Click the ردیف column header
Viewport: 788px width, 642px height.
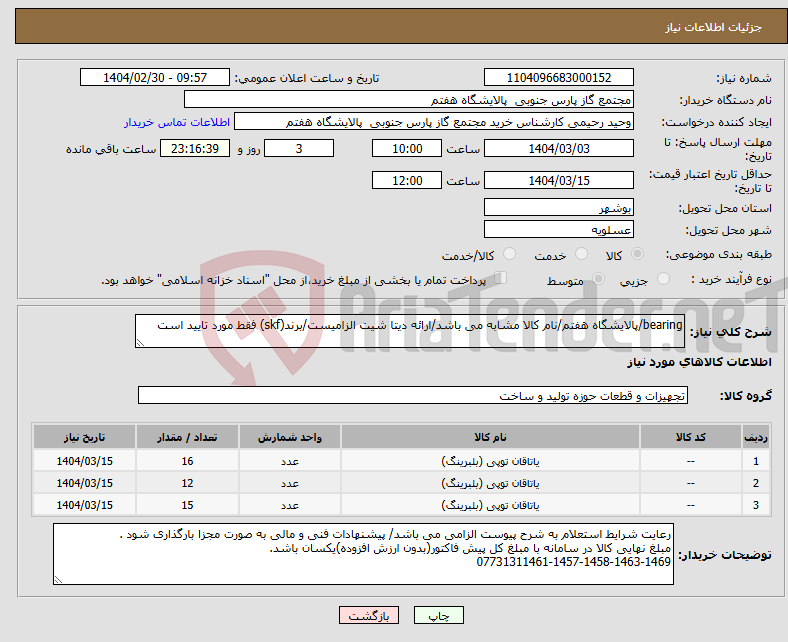pos(755,437)
